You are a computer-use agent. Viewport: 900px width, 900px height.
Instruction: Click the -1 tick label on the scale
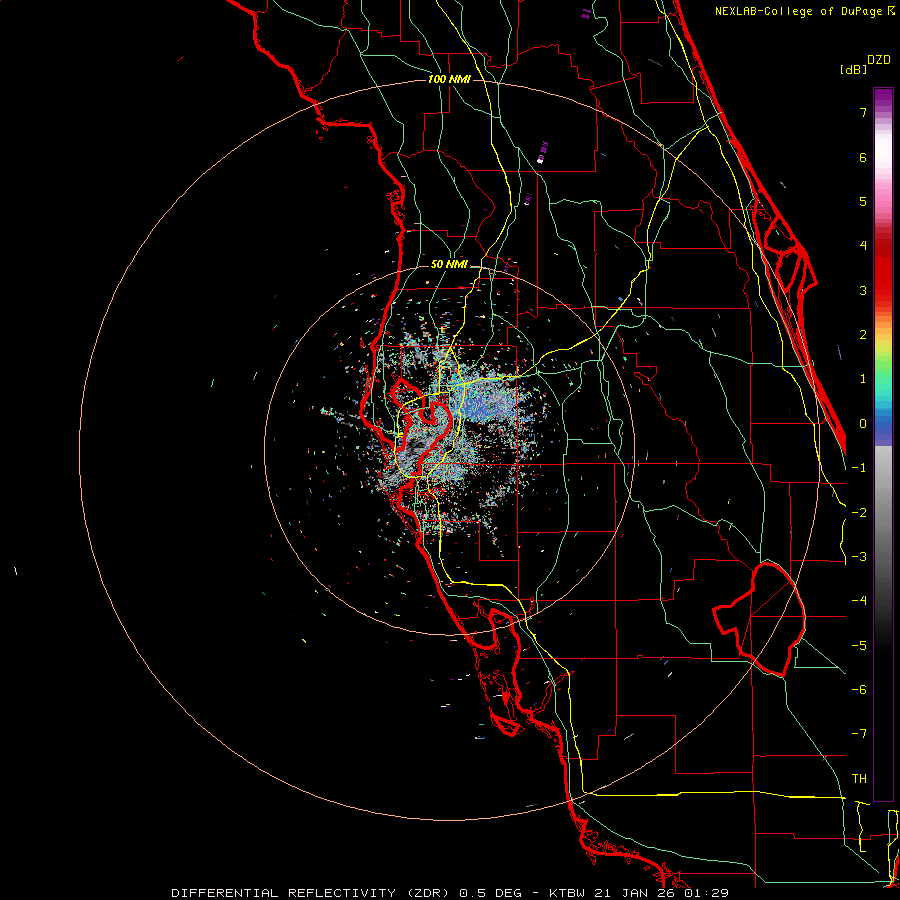[859, 468]
